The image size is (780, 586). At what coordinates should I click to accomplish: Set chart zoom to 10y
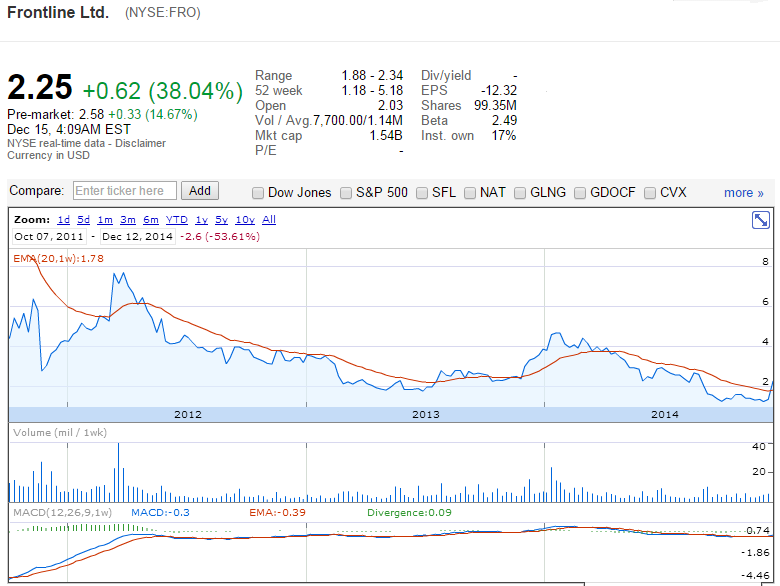click(245, 220)
